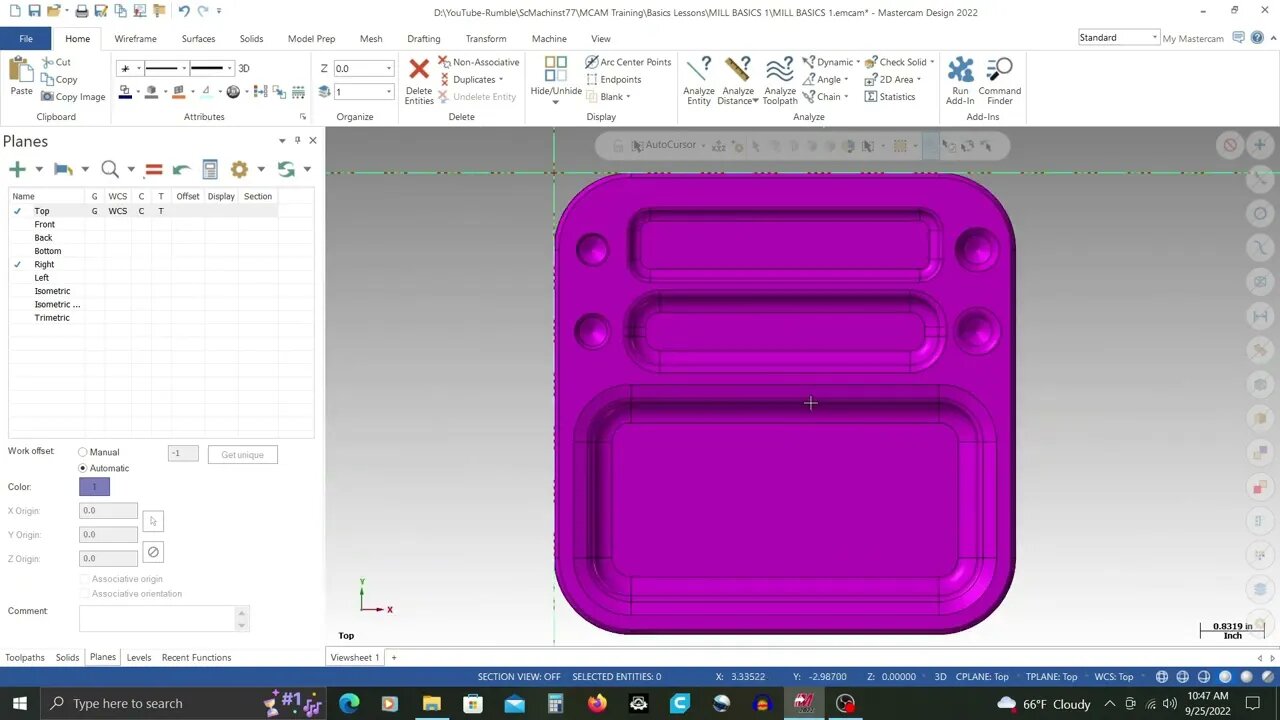Expand the Check Solid dropdown
Image resolution: width=1280 pixels, height=720 pixels.
[x=932, y=62]
